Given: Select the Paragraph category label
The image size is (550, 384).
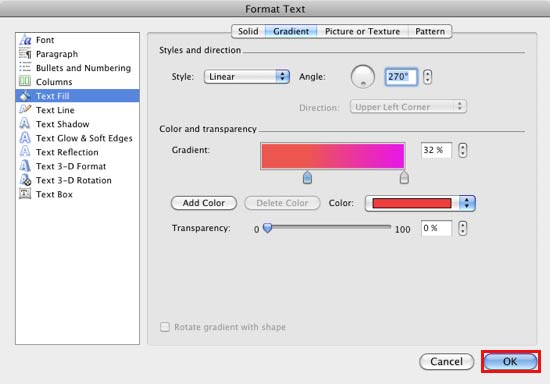Looking at the screenshot, I should click(x=57, y=54).
